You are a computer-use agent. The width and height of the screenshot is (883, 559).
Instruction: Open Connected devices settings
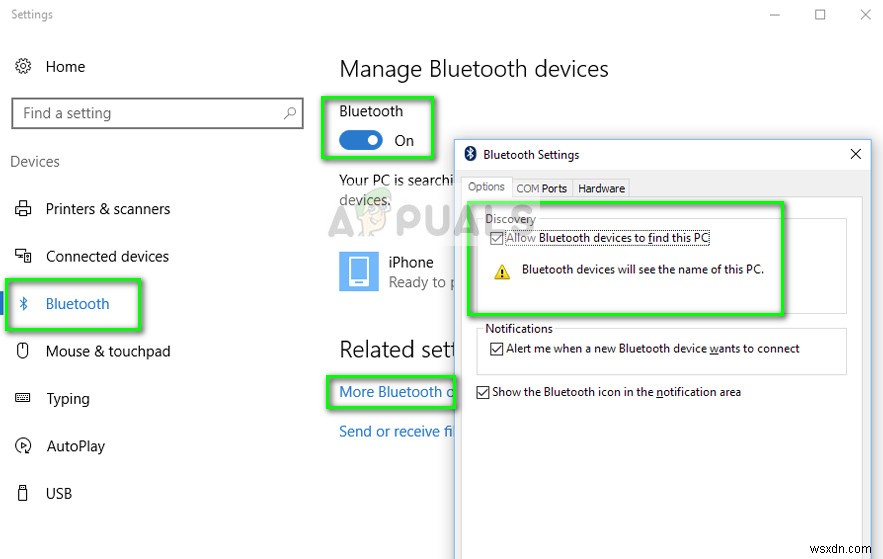(107, 256)
